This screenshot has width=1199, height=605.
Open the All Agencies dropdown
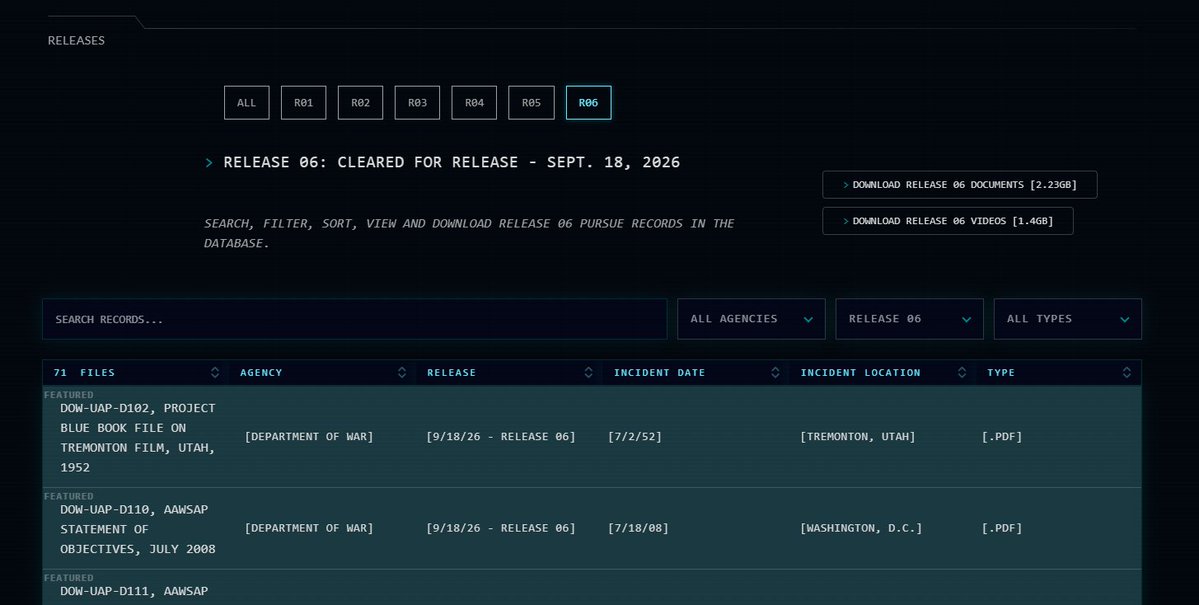(x=751, y=319)
